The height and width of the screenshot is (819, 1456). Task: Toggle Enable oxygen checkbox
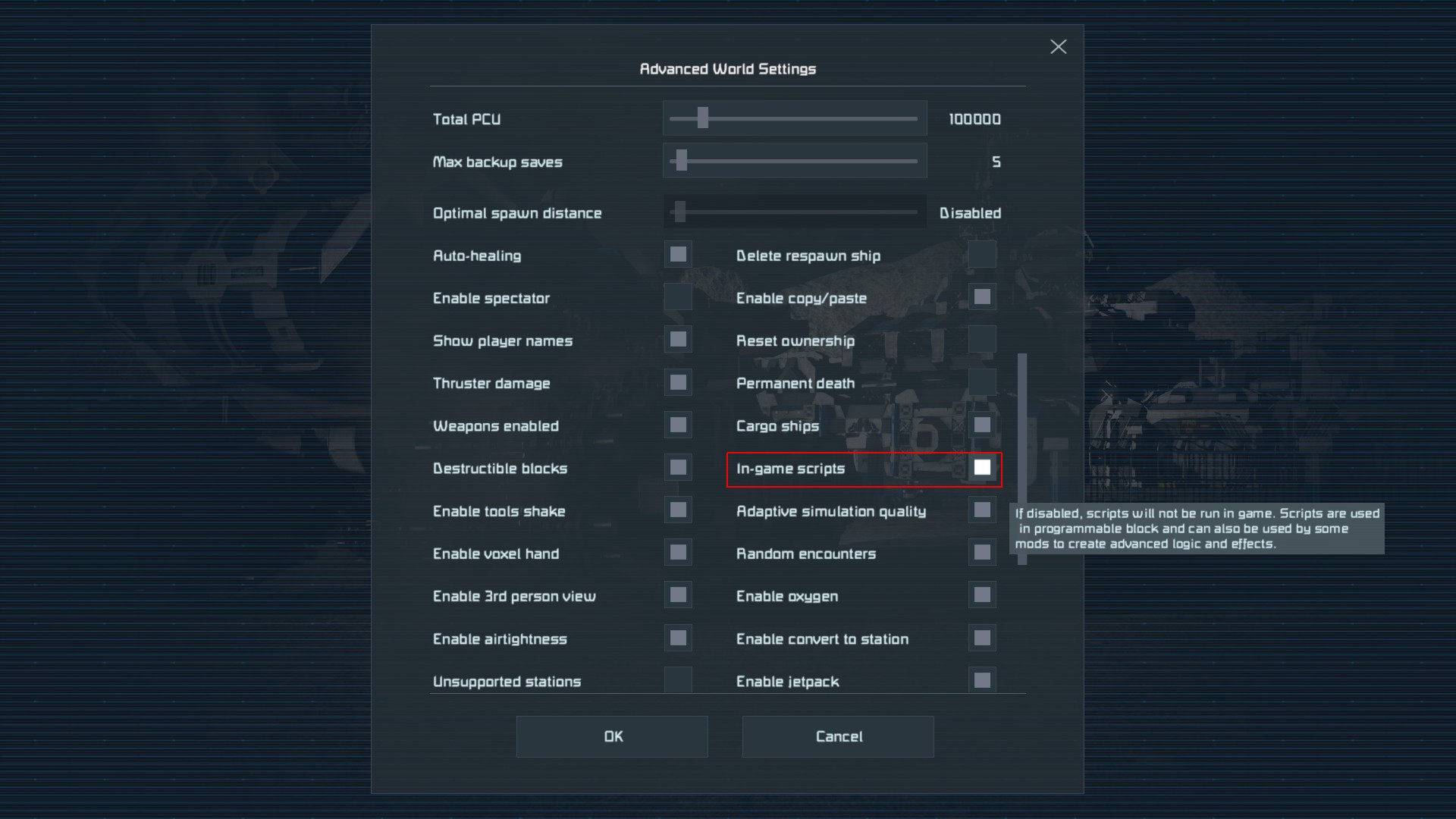coord(982,595)
